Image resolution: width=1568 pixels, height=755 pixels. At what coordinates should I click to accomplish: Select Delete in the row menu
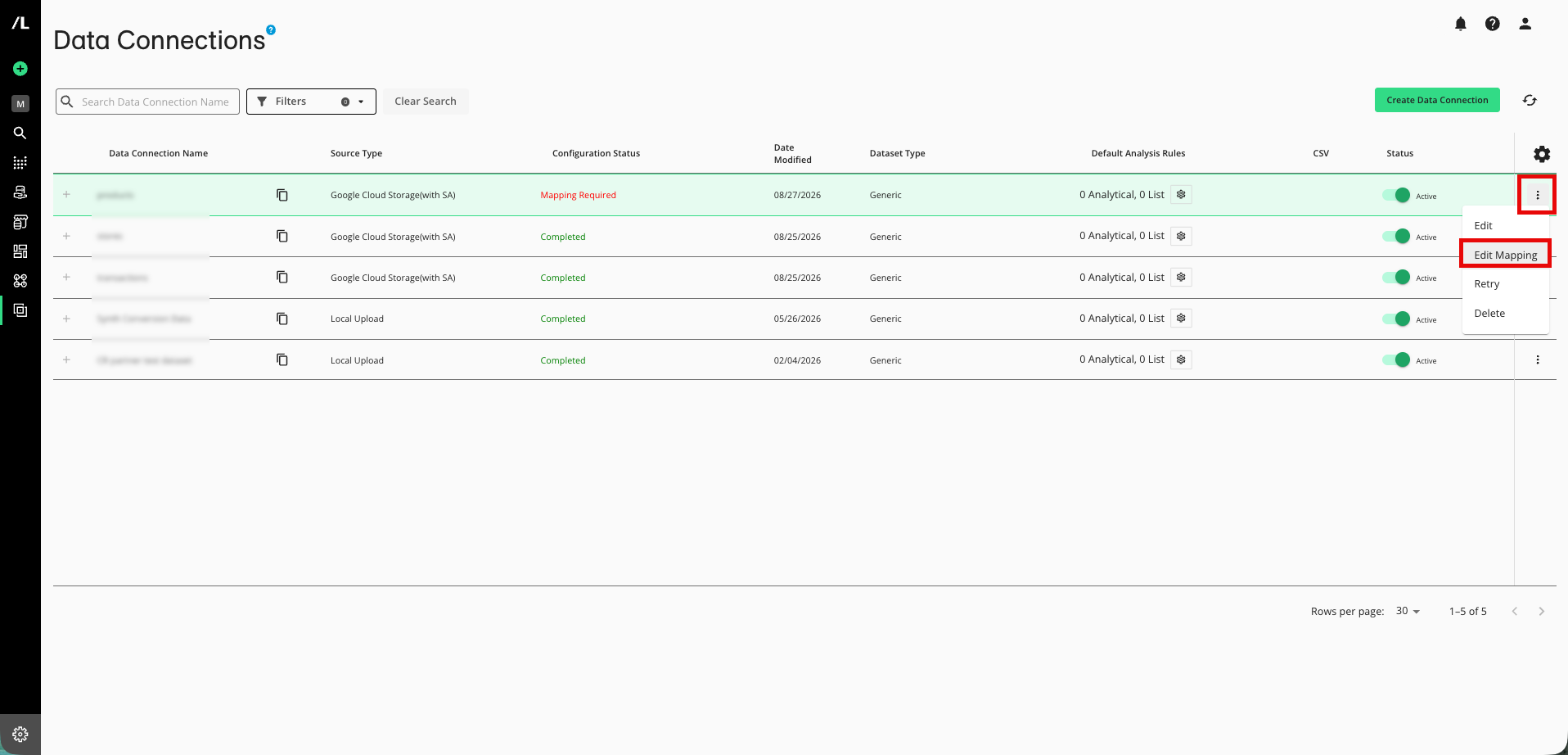1505,314
